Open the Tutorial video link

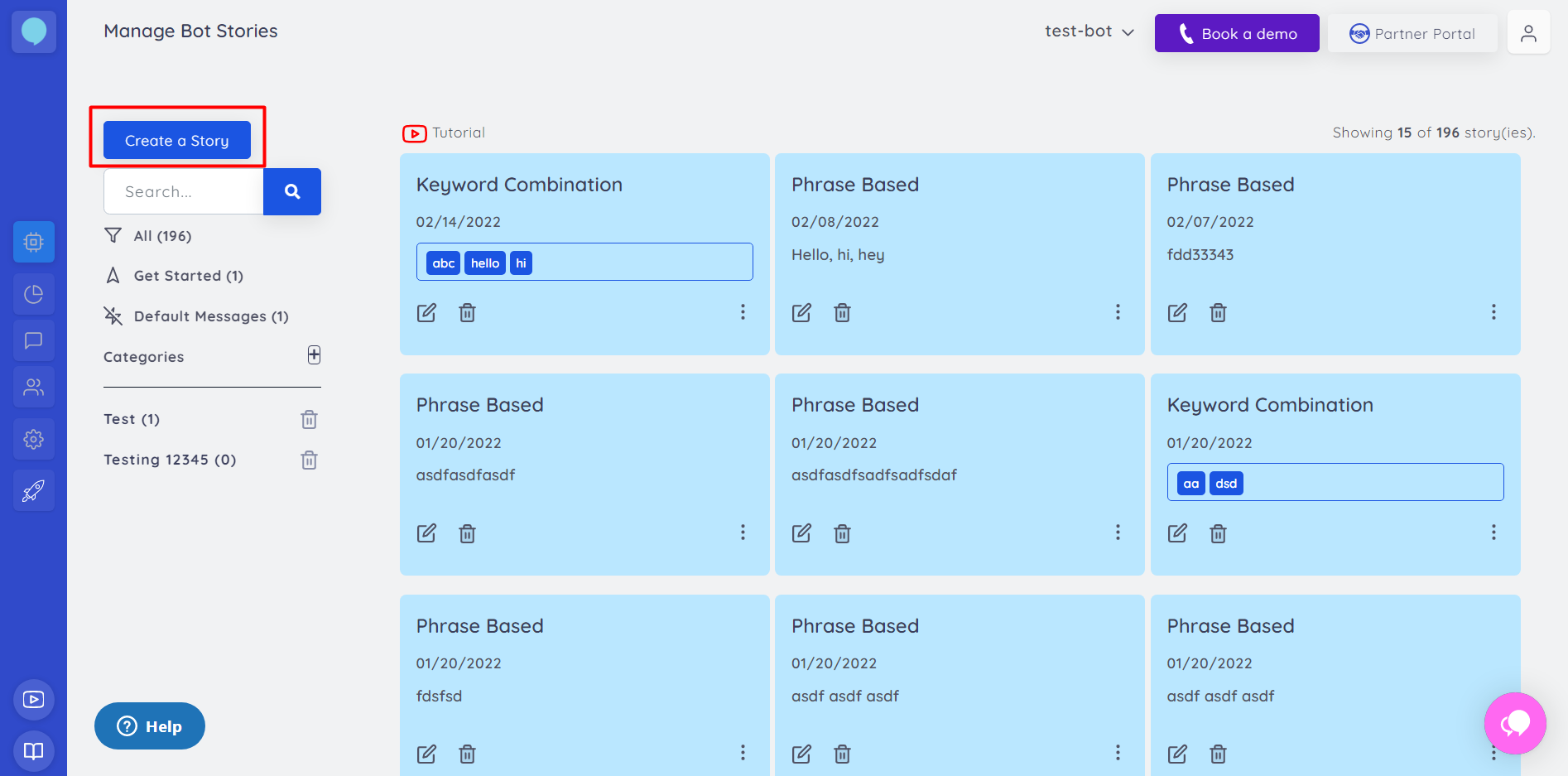click(x=445, y=133)
